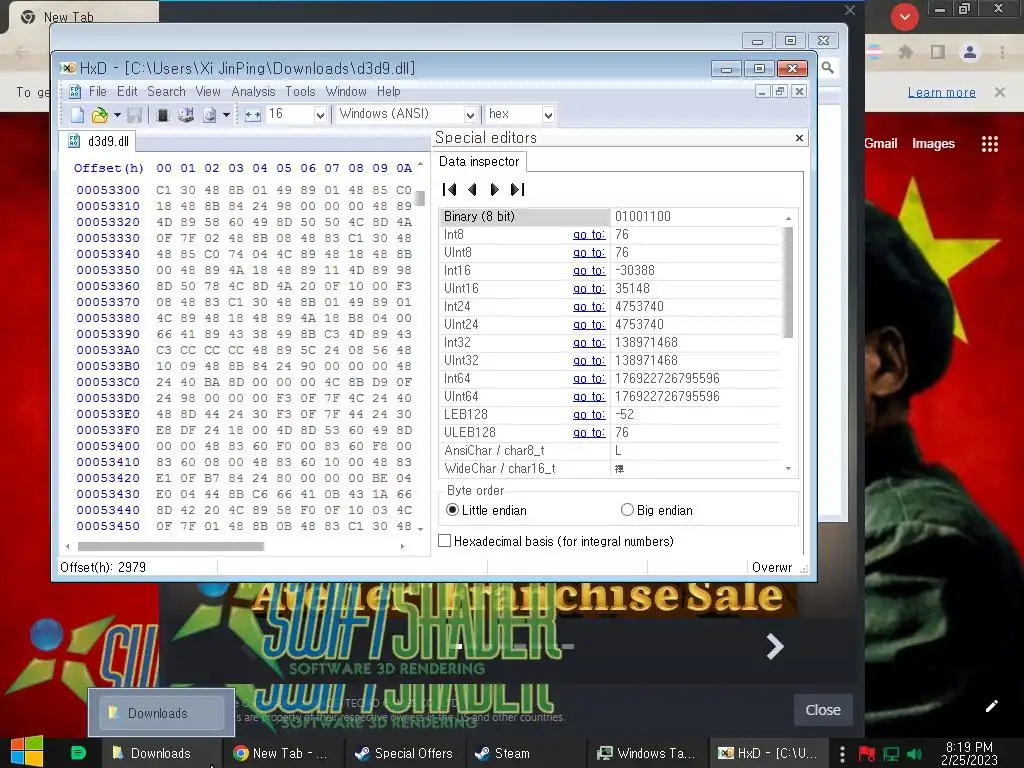Open the Analysis menu
1024x768 pixels.
(253, 91)
